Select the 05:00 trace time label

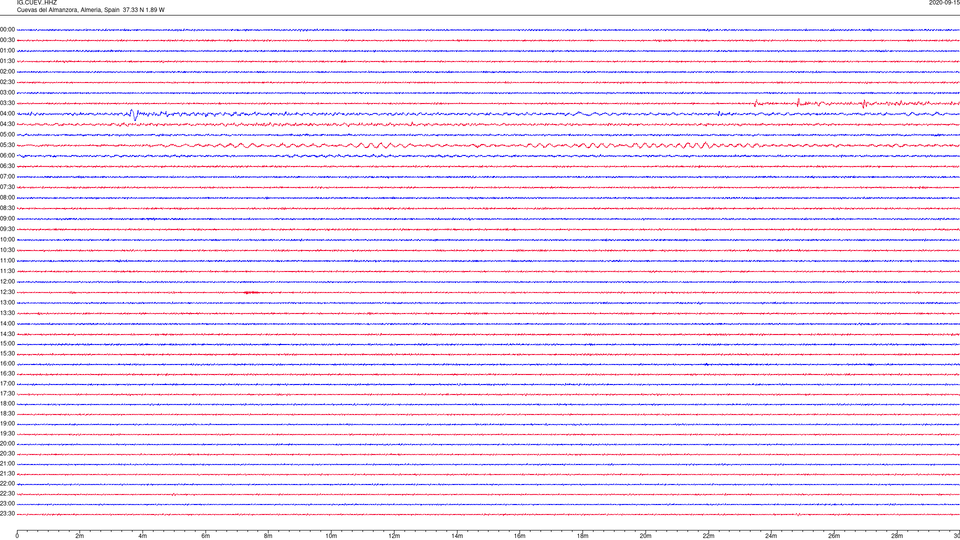7,135
